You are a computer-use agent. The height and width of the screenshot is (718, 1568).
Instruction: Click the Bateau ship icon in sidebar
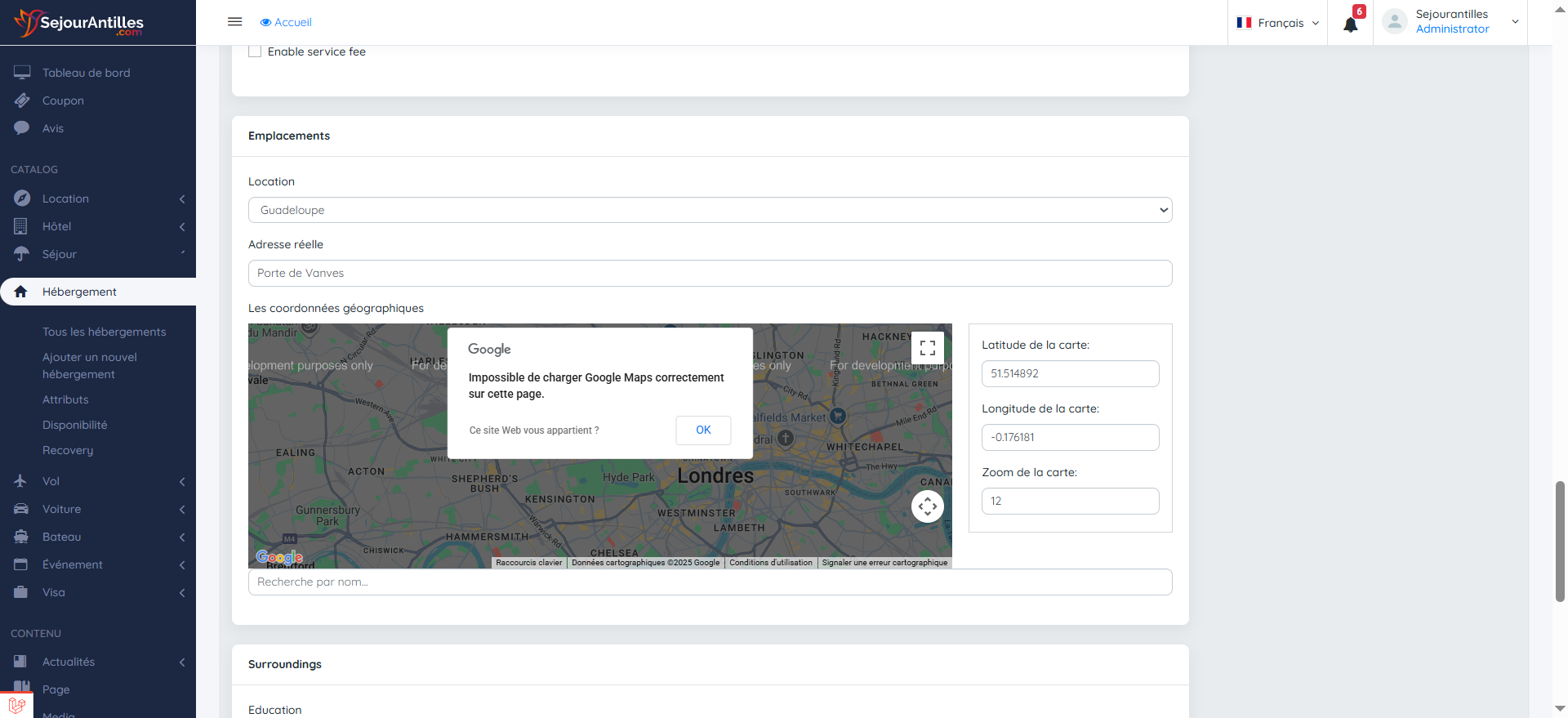[x=22, y=537]
